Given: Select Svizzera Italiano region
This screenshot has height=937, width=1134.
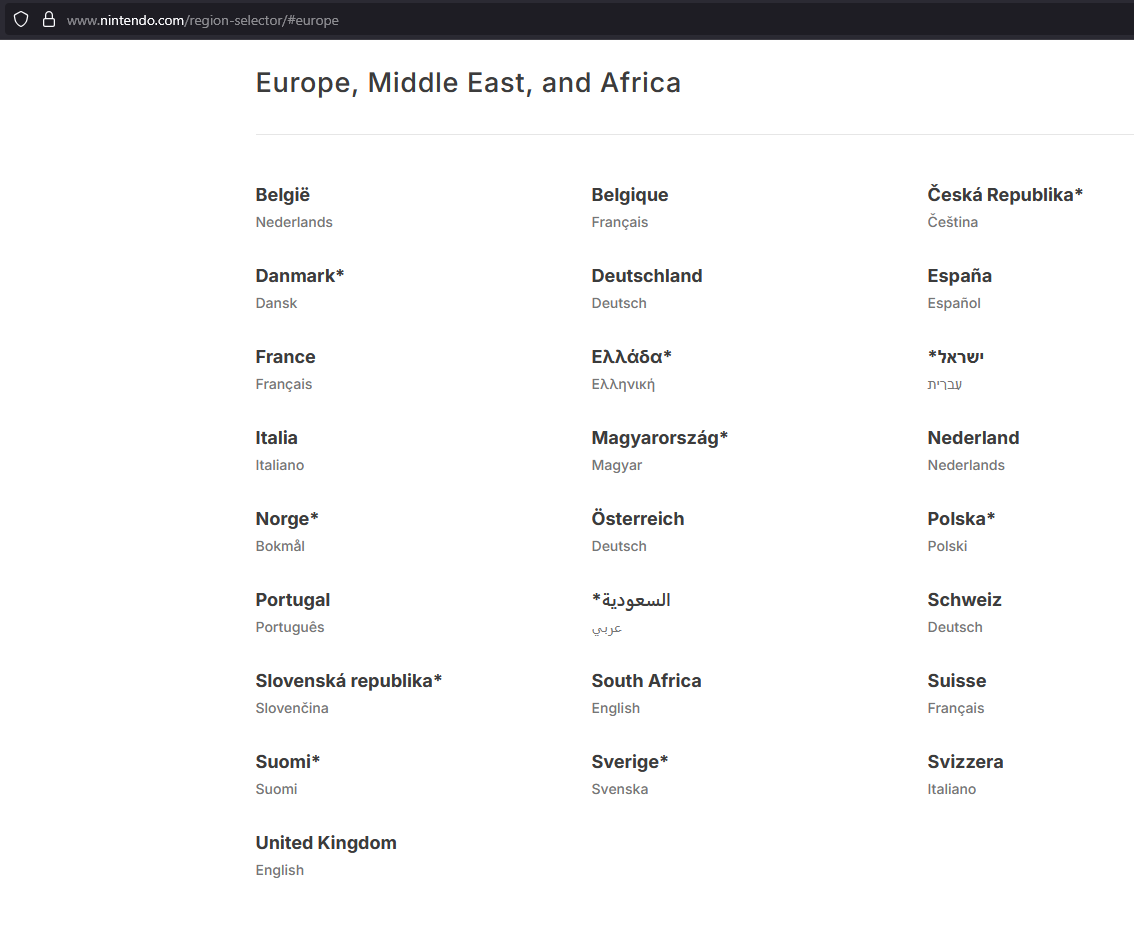Looking at the screenshot, I should (965, 774).
